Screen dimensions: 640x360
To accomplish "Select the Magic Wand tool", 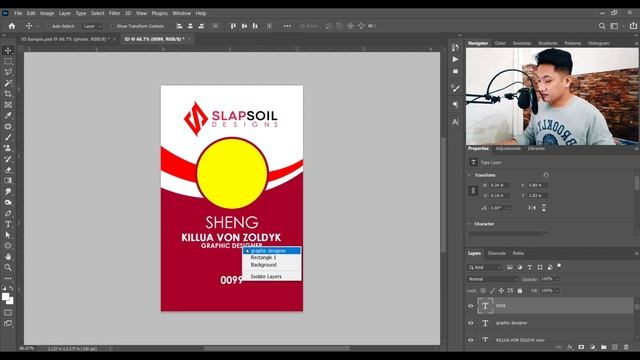I will click(8, 83).
